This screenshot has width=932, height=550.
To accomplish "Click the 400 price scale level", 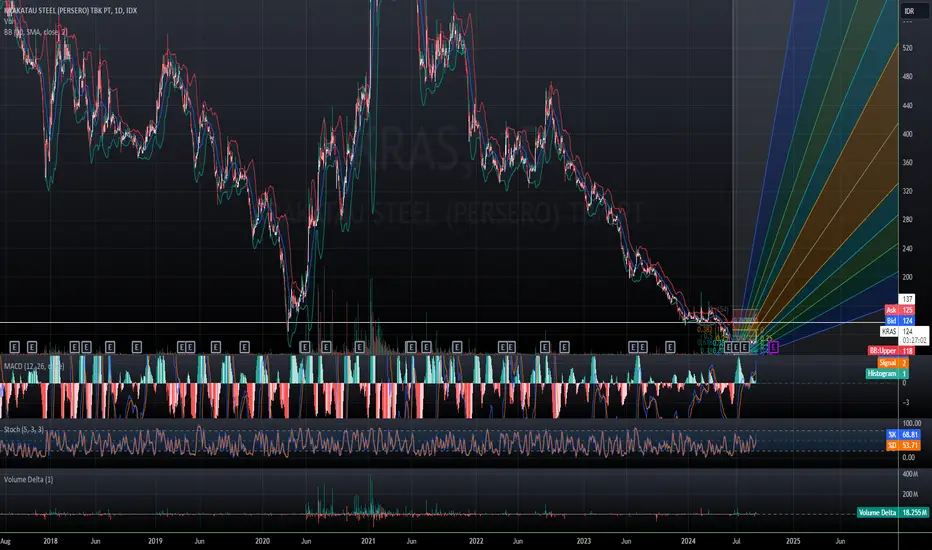I will click(x=907, y=134).
